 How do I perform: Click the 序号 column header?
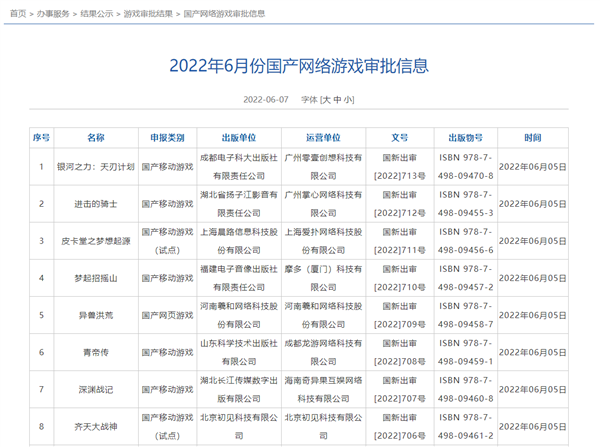pos(41,137)
